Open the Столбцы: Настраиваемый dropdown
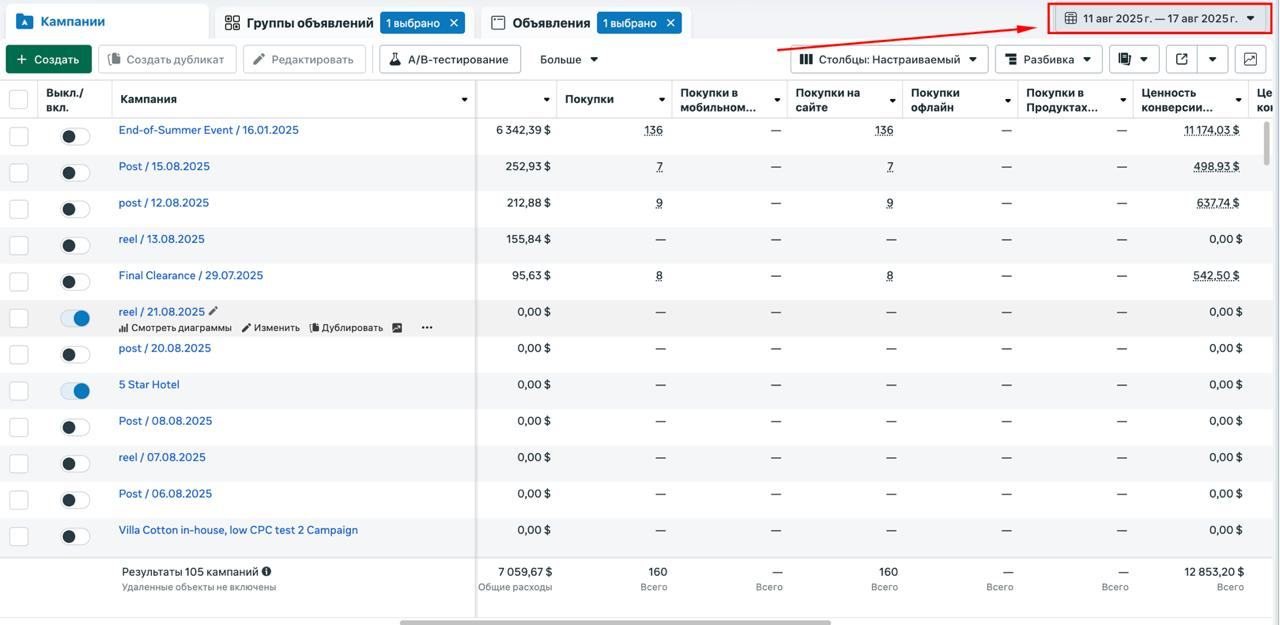Image resolution: width=1280 pixels, height=625 pixels. click(889, 59)
